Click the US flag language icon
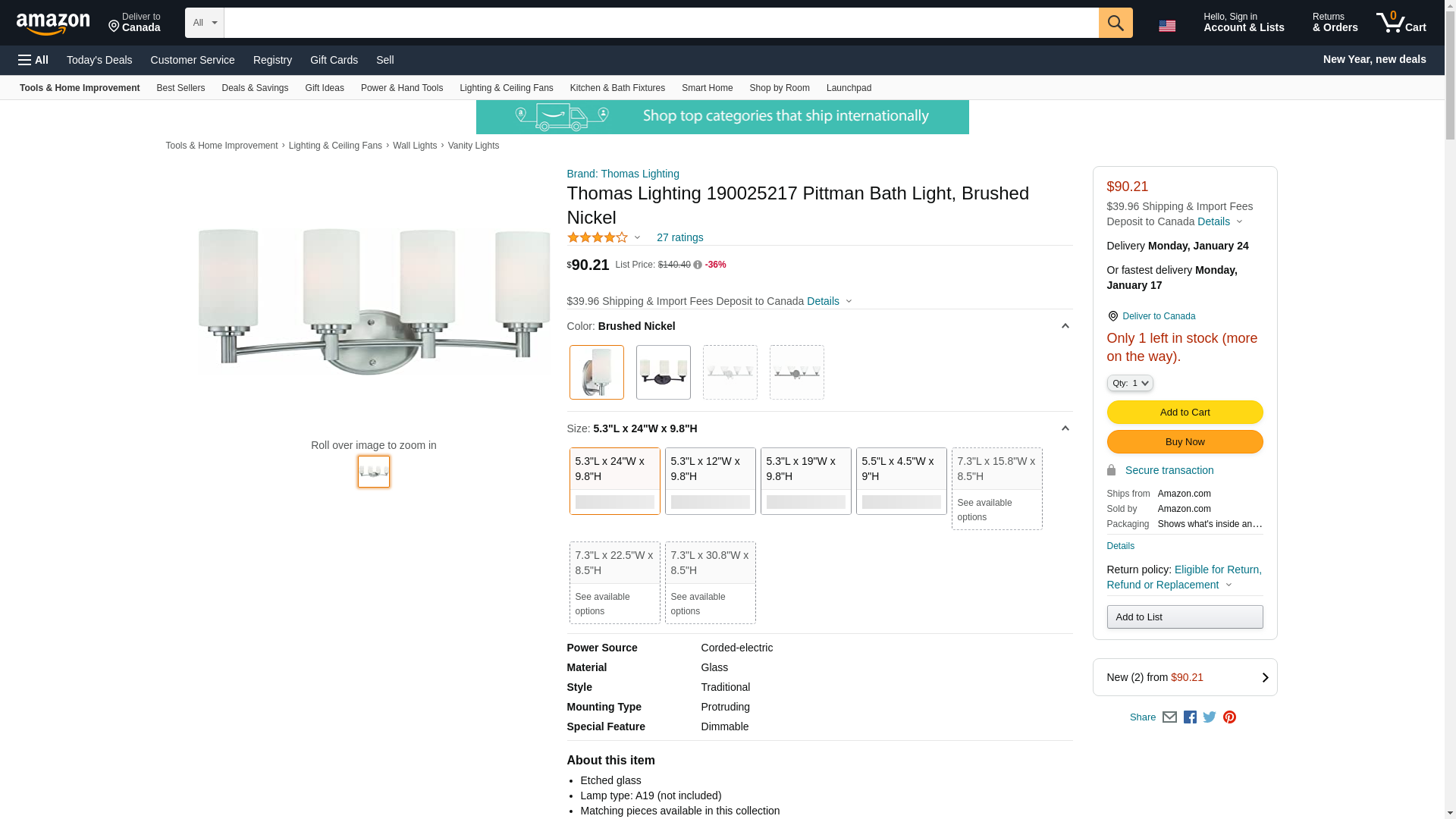Screen dimensions: 1456x819 point(1166,26)
